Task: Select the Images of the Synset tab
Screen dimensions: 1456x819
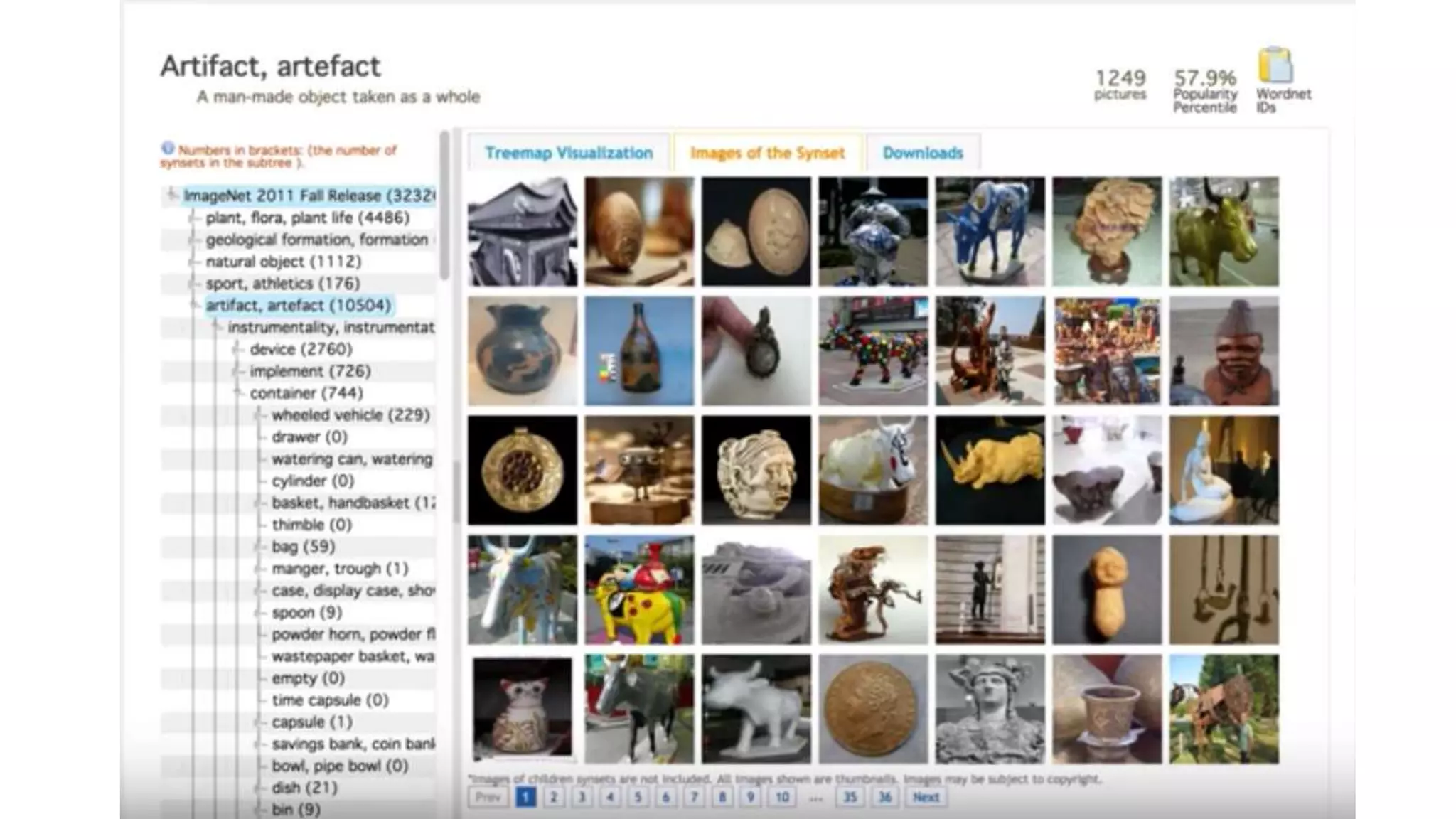Action: tap(767, 153)
